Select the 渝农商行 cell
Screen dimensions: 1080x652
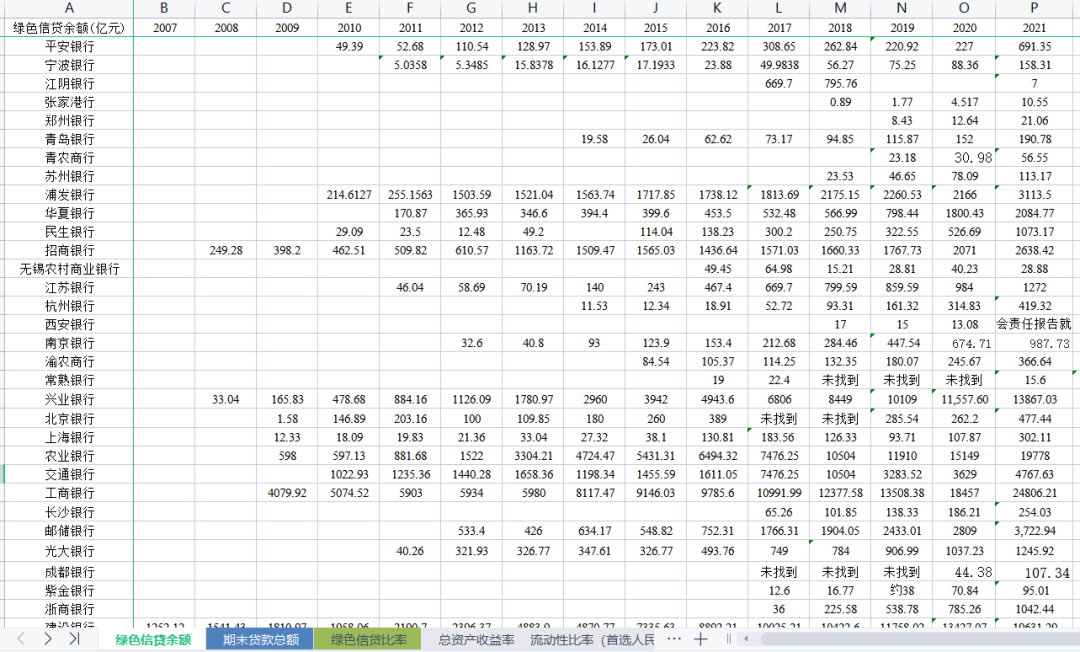(x=69, y=362)
